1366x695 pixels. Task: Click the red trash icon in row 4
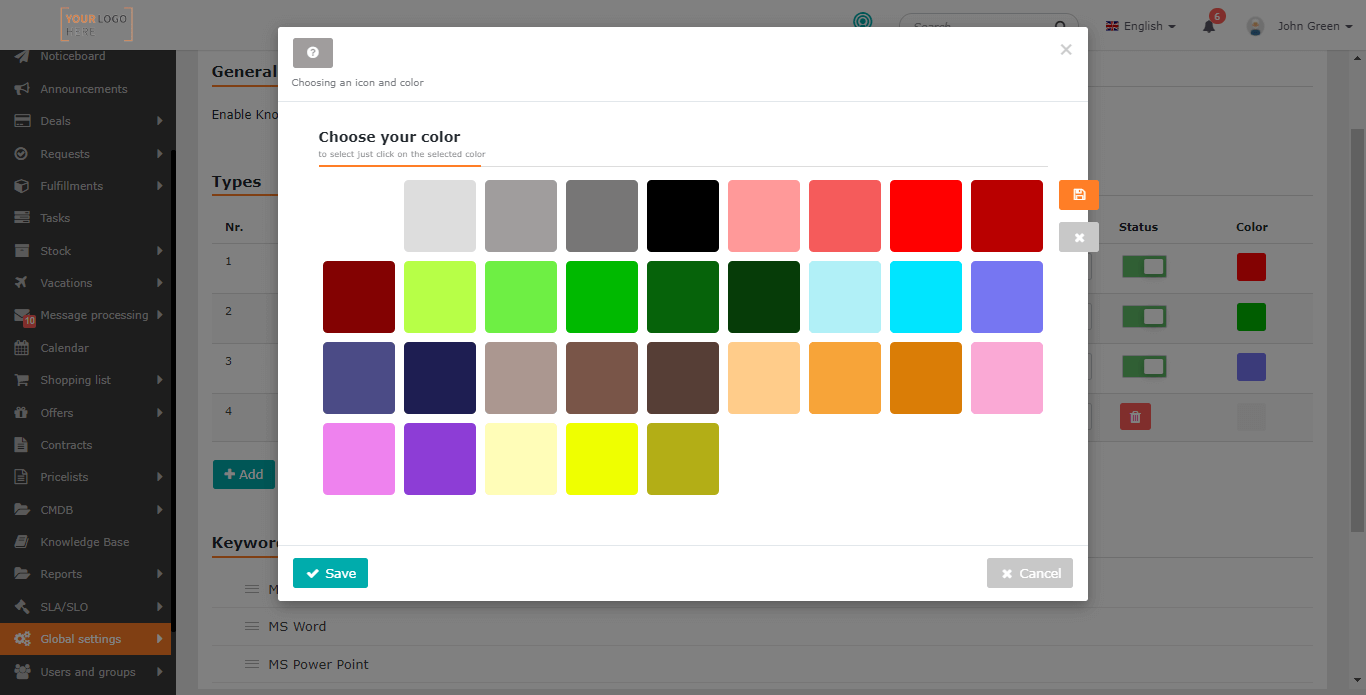click(1135, 417)
